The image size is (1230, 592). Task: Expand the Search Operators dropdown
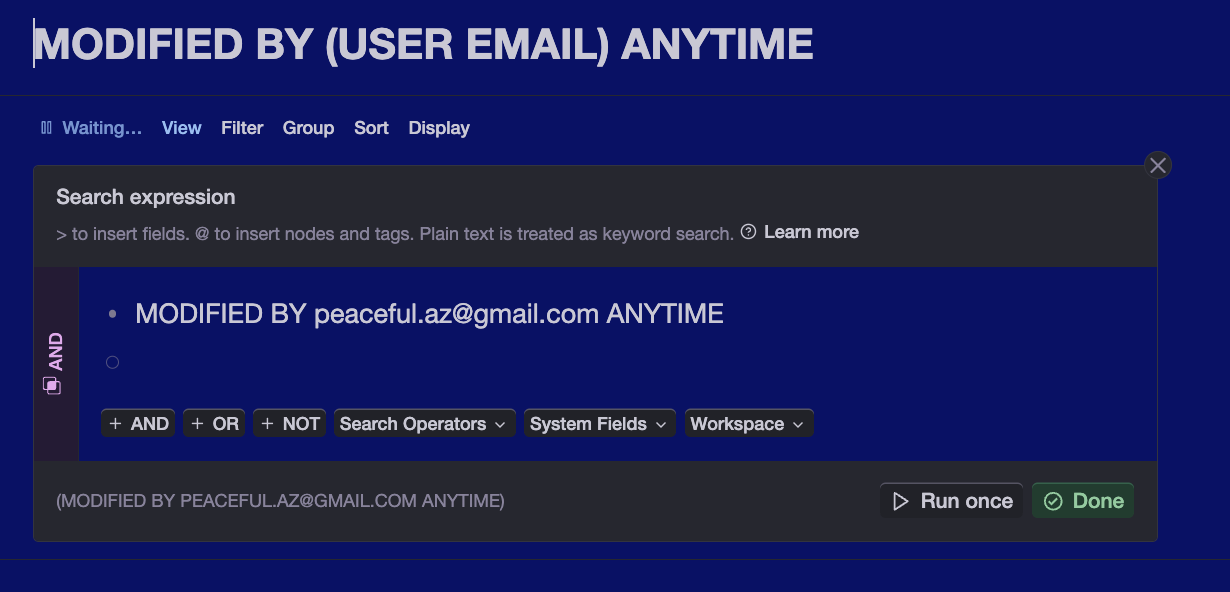pos(424,423)
